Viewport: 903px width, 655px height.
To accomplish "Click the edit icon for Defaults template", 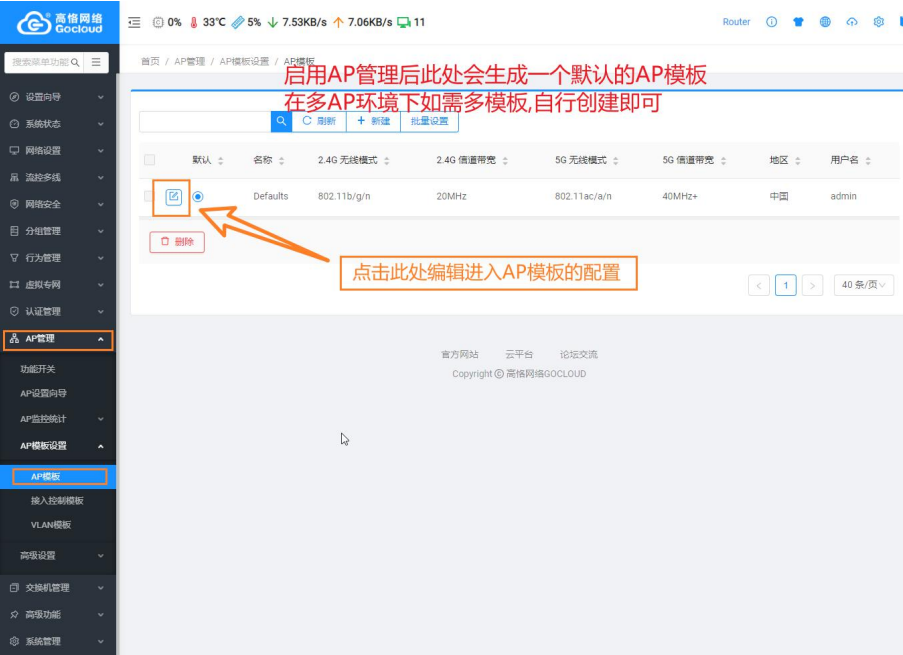I will coord(173,197).
